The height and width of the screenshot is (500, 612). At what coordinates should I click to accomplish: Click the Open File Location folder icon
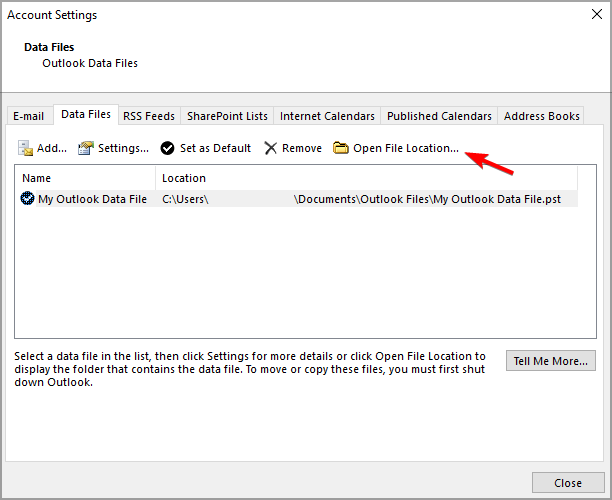[341, 148]
